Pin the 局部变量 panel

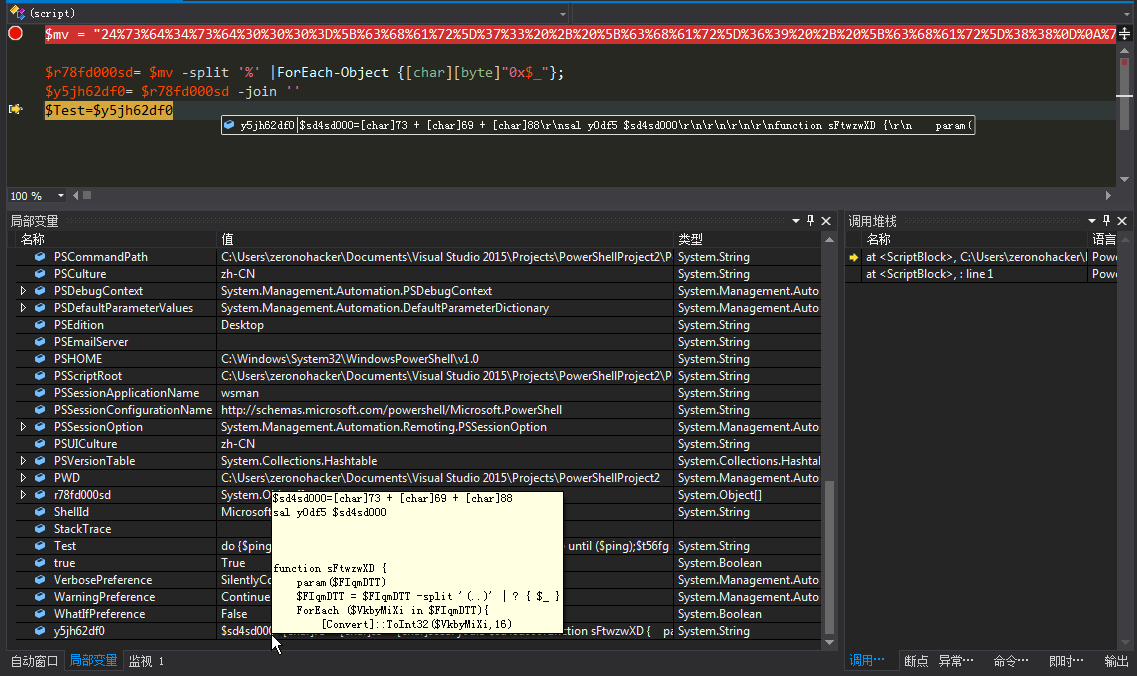[811, 220]
